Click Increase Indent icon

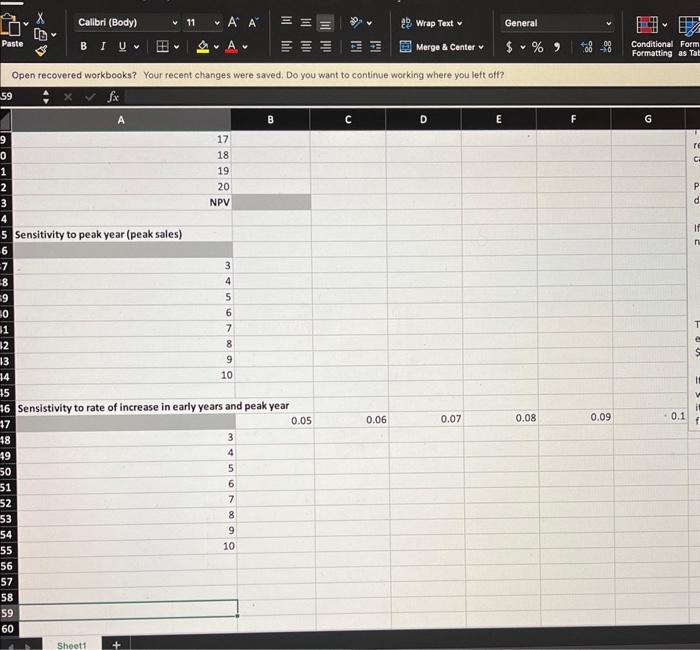point(375,46)
